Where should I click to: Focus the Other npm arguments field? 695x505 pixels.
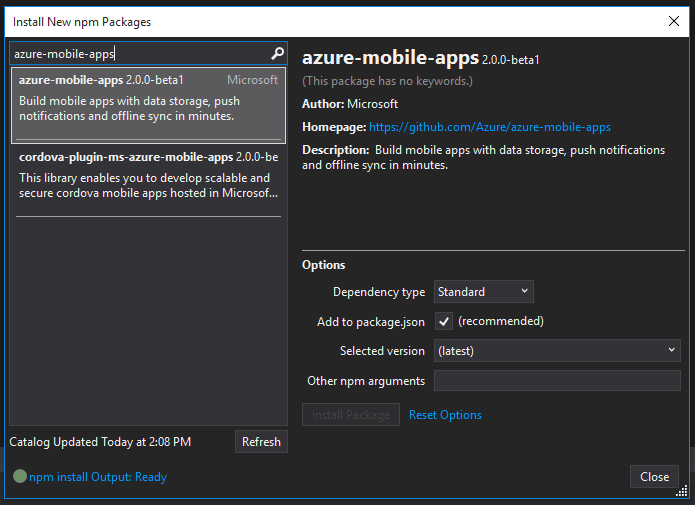coord(557,381)
